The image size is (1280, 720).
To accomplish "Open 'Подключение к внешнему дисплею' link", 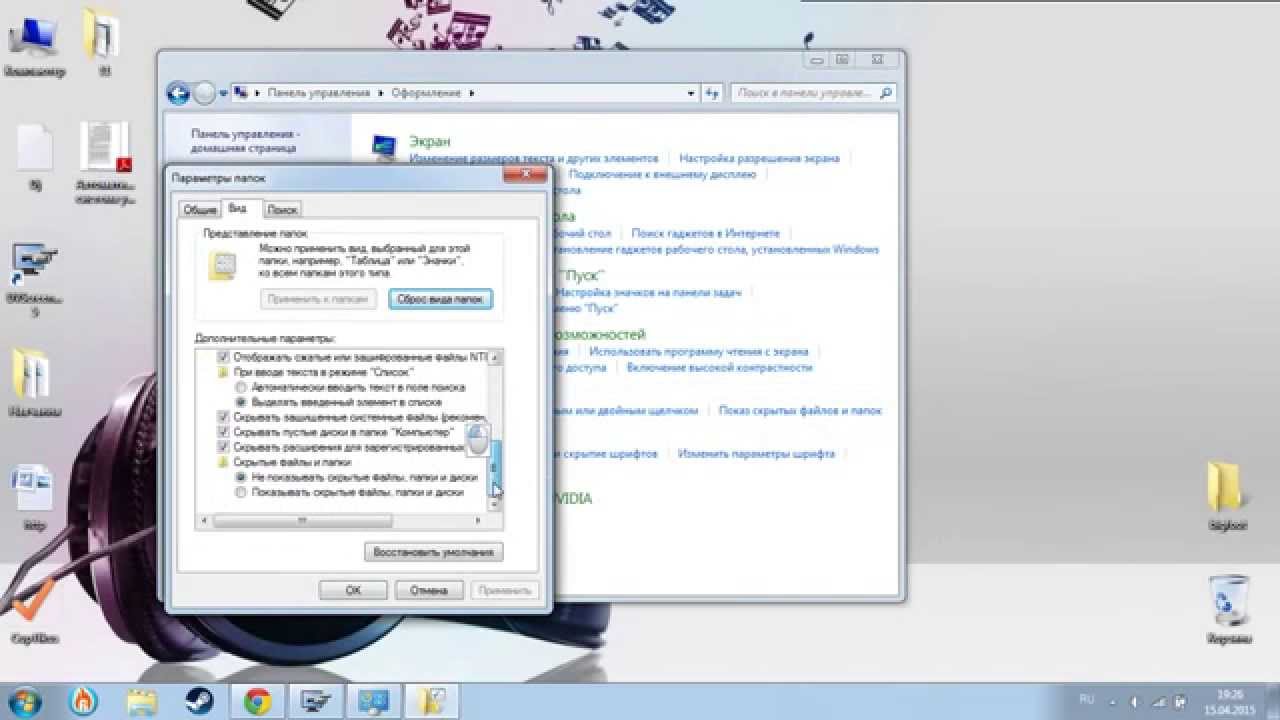I will (x=662, y=173).
